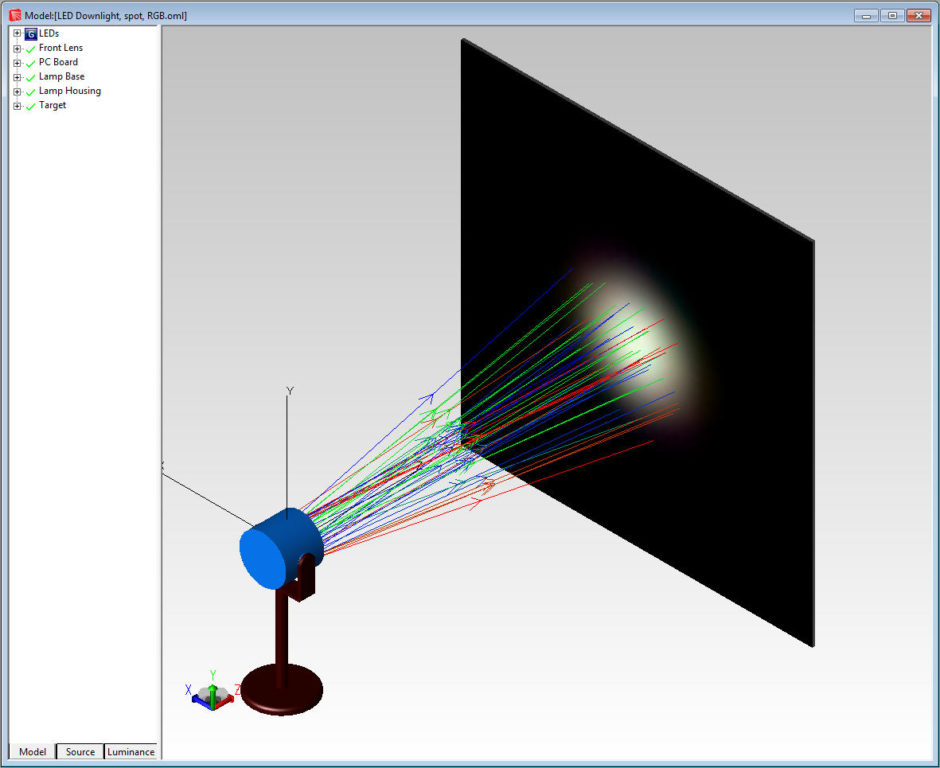Click the 'G' source icon beside LEDs

tap(30, 33)
